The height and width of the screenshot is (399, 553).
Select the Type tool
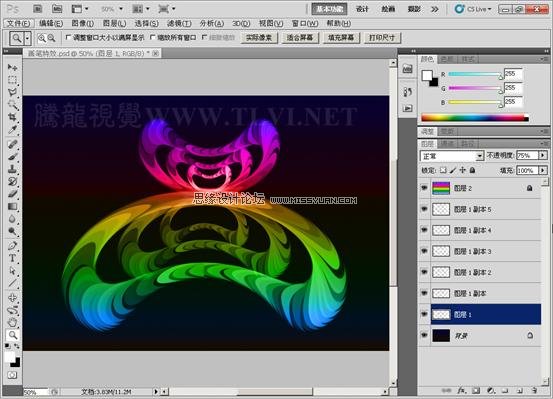pos(12,258)
